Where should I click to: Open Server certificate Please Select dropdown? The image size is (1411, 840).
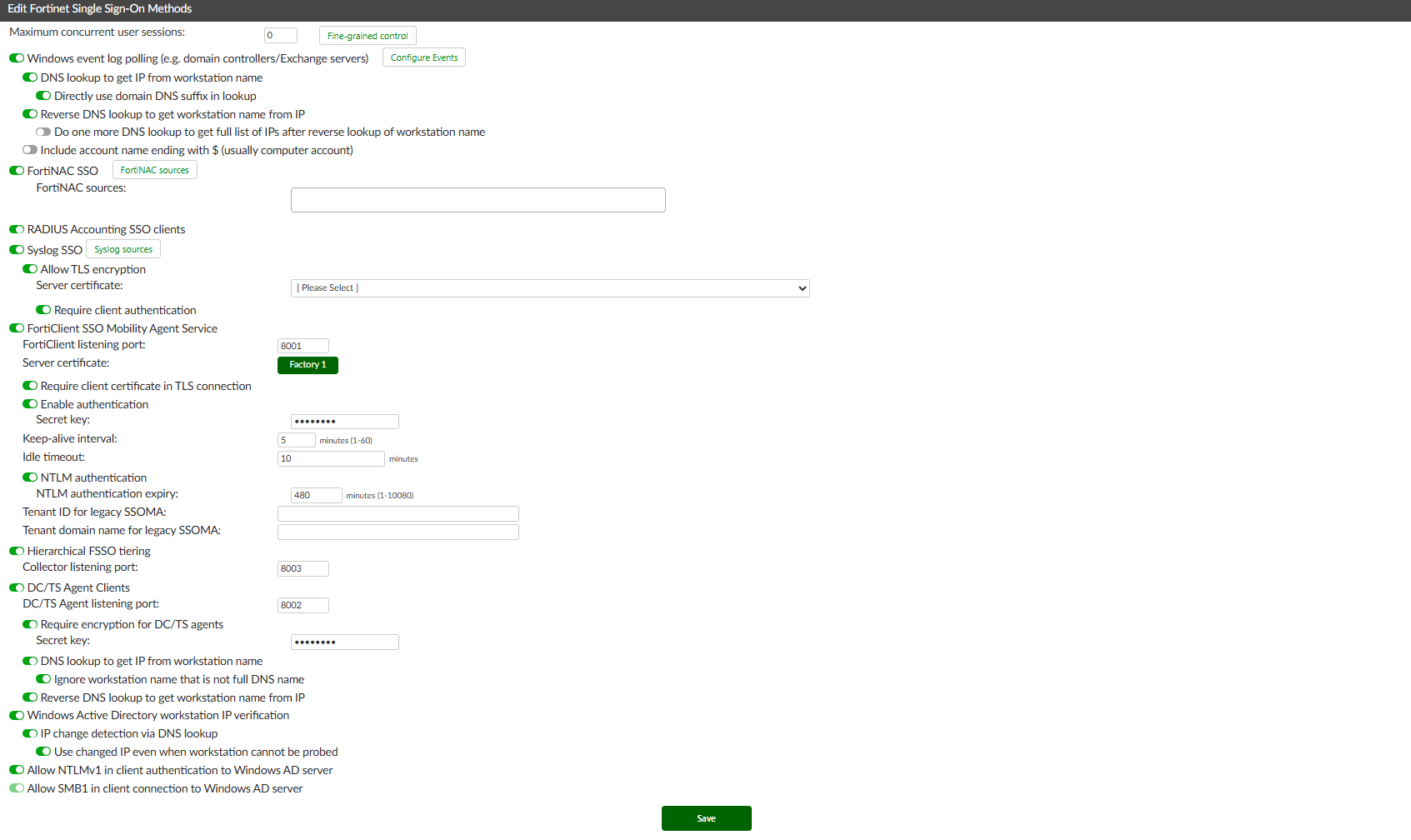[550, 288]
